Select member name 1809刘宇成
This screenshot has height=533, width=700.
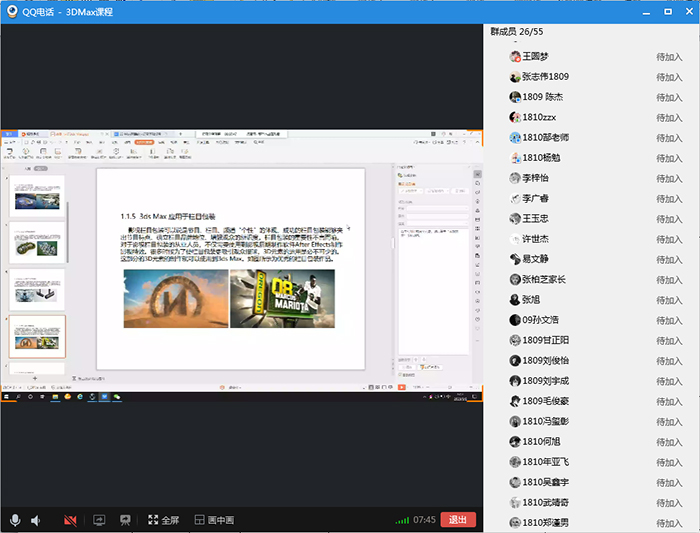(546, 381)
